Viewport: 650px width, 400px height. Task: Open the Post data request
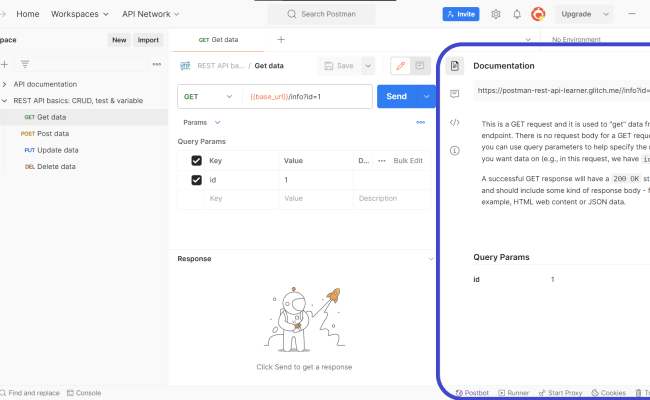[84, 134]
